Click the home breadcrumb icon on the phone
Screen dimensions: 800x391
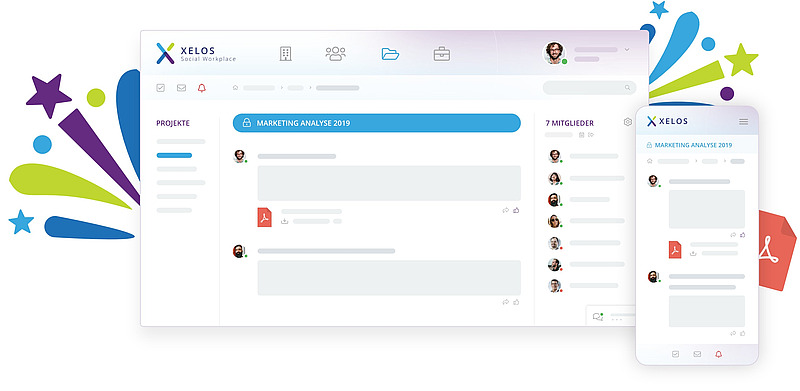(x=649, y=161)
